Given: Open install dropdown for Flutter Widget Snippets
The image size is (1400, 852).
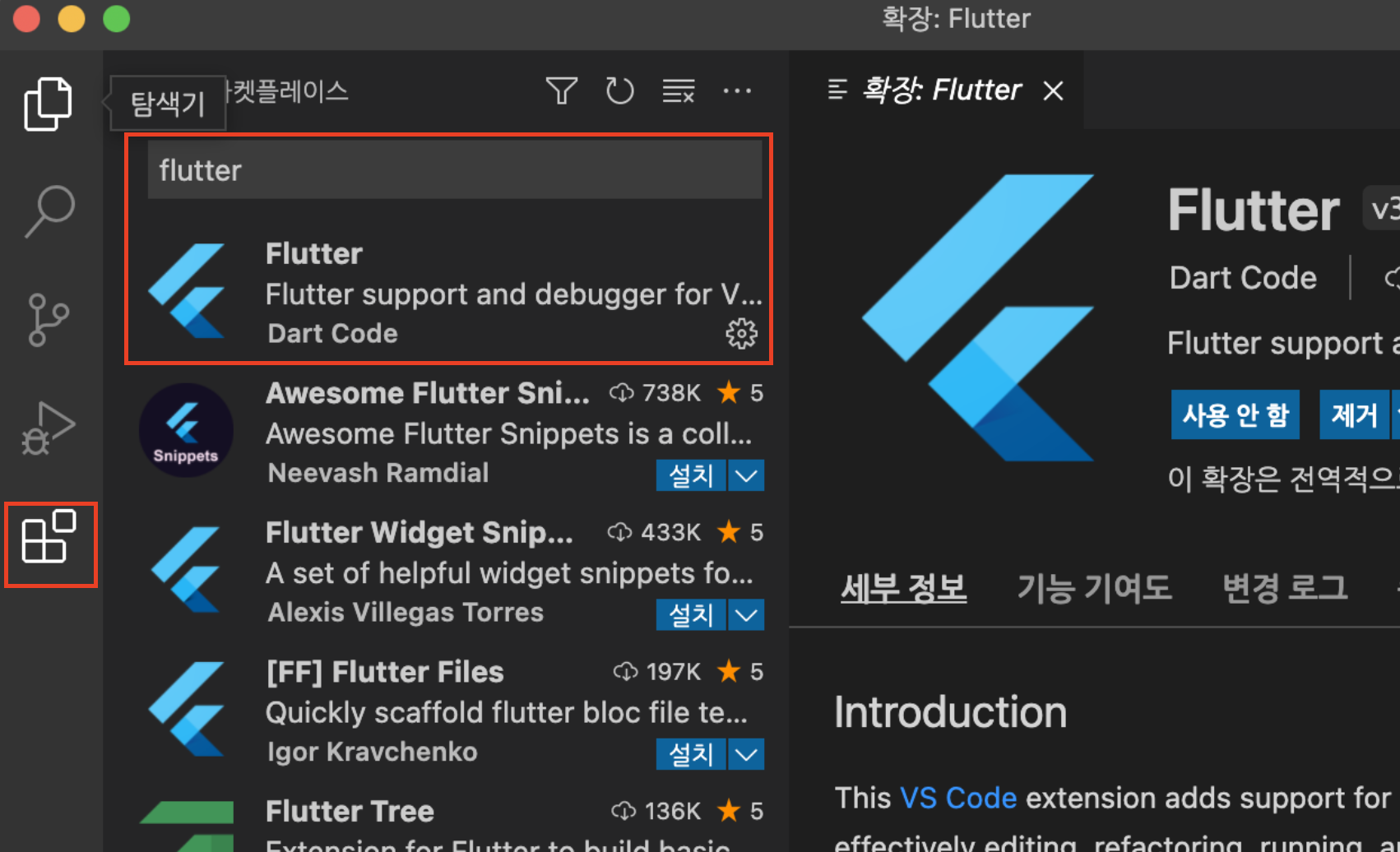Looking at the screenshot, I should (746, 614).
